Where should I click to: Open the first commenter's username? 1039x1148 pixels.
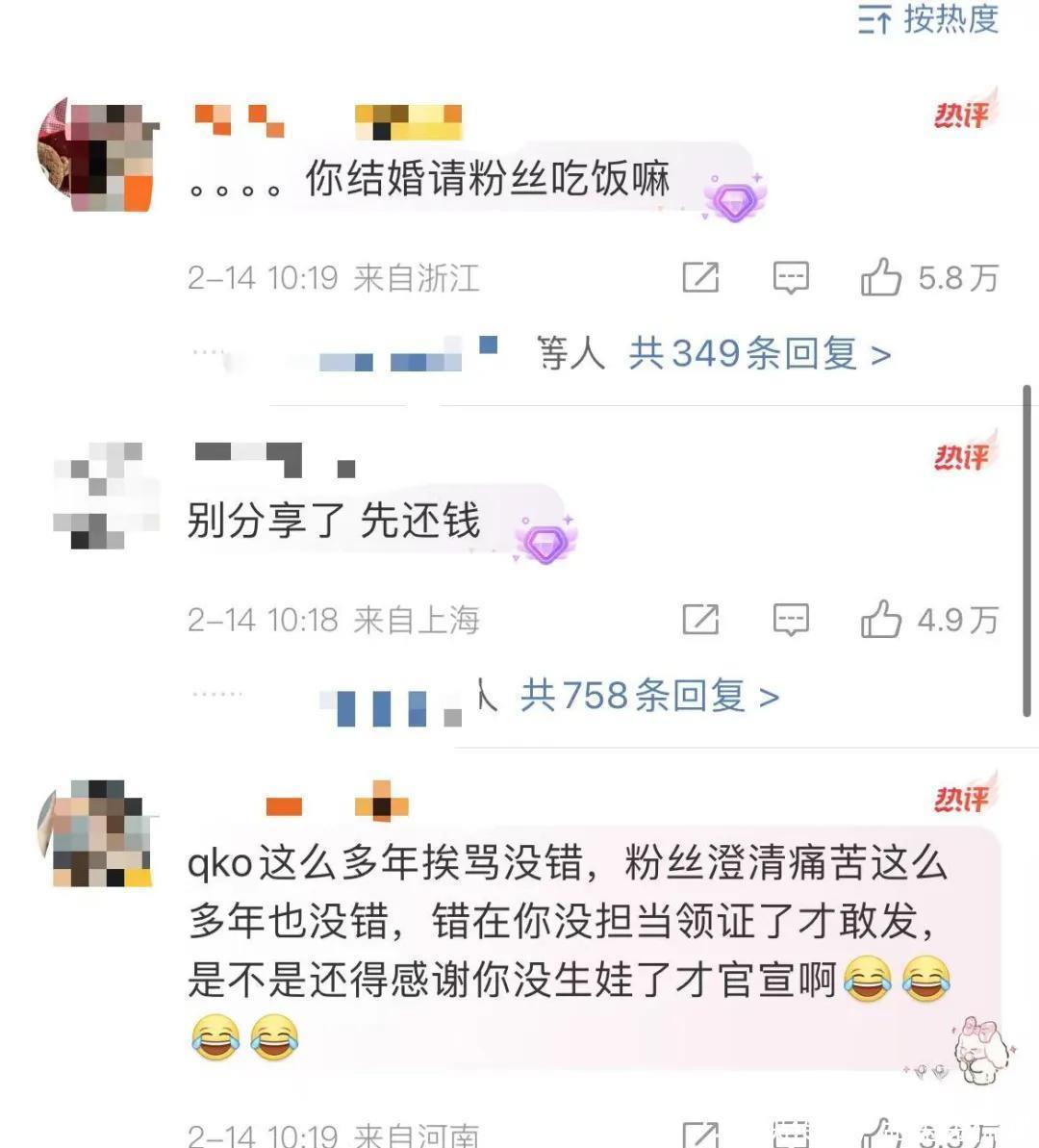[x=328, y=121]
